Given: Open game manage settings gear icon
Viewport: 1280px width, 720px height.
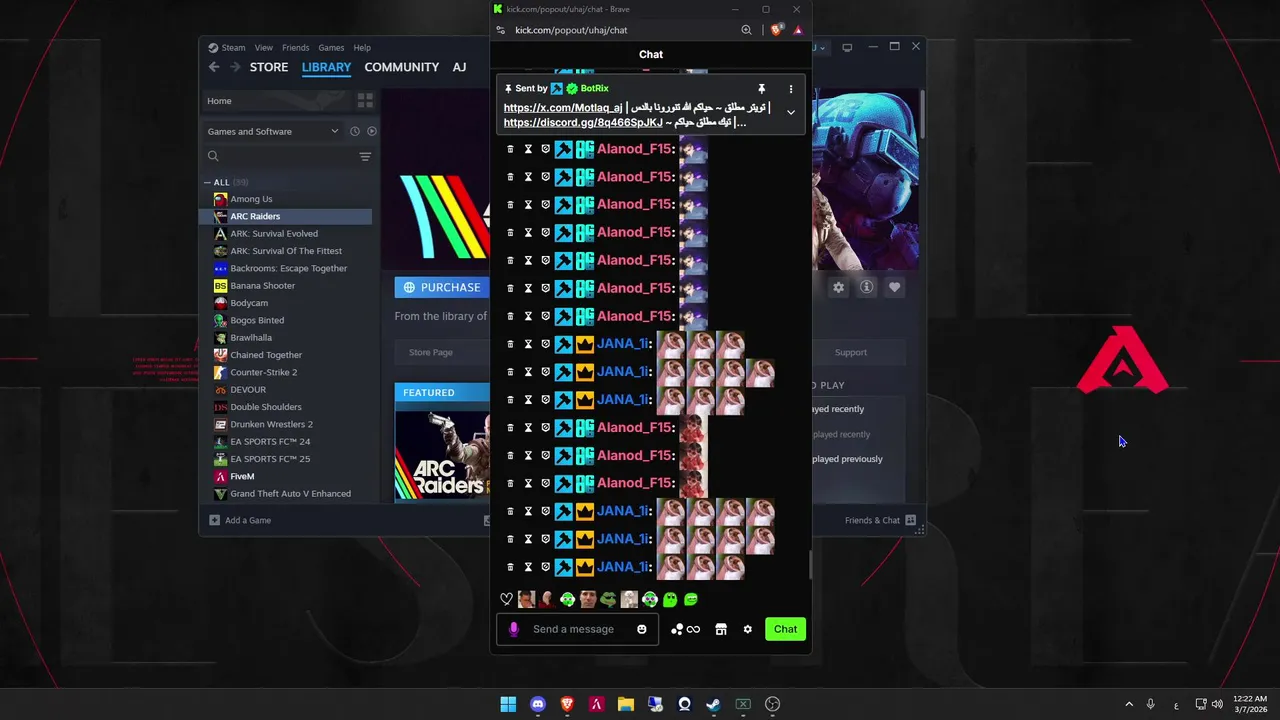Looking at the screenshot, I should tap(838, 287).
